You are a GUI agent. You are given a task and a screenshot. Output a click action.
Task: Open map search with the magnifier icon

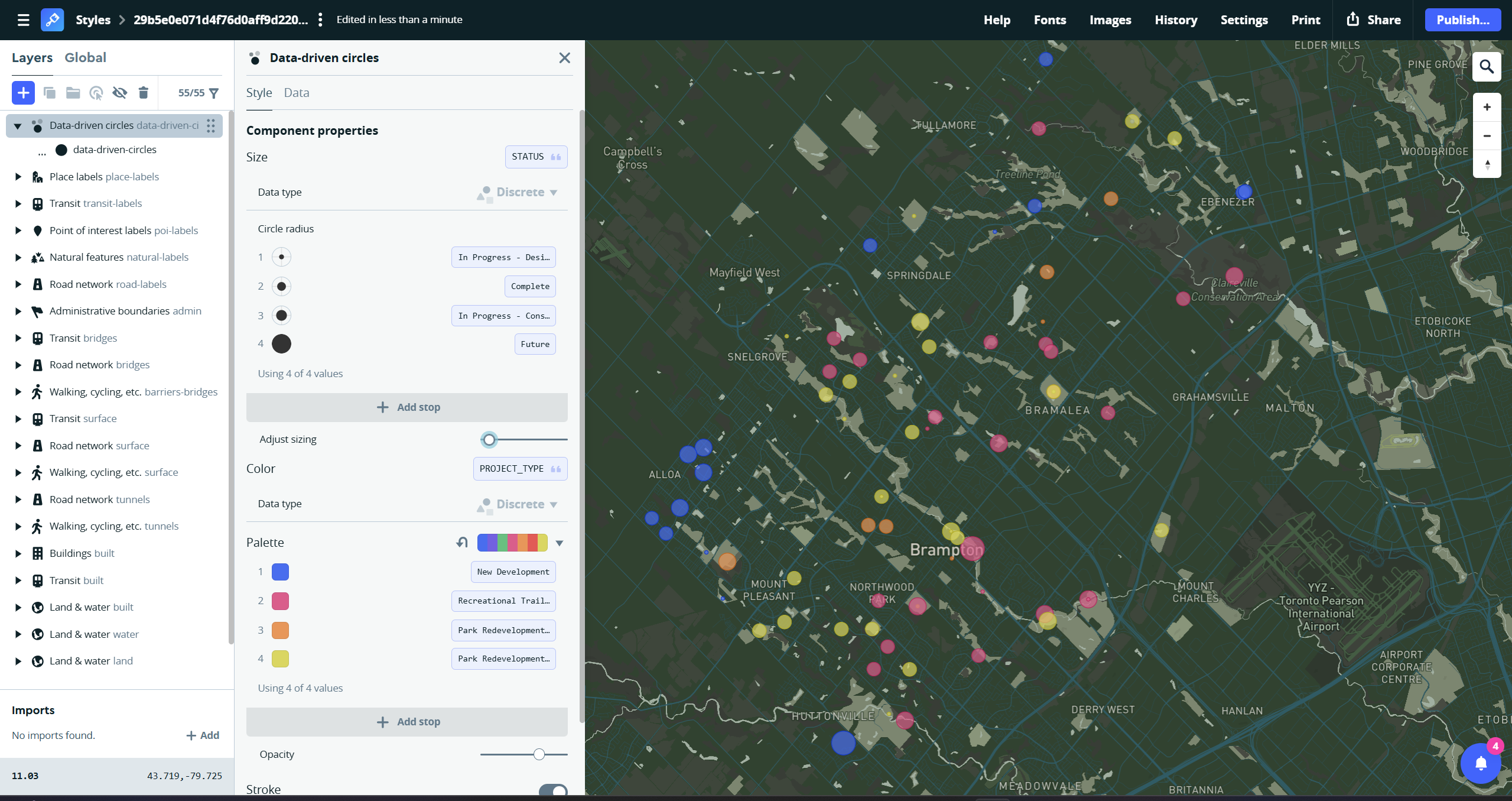click(x=1487, y=67)
